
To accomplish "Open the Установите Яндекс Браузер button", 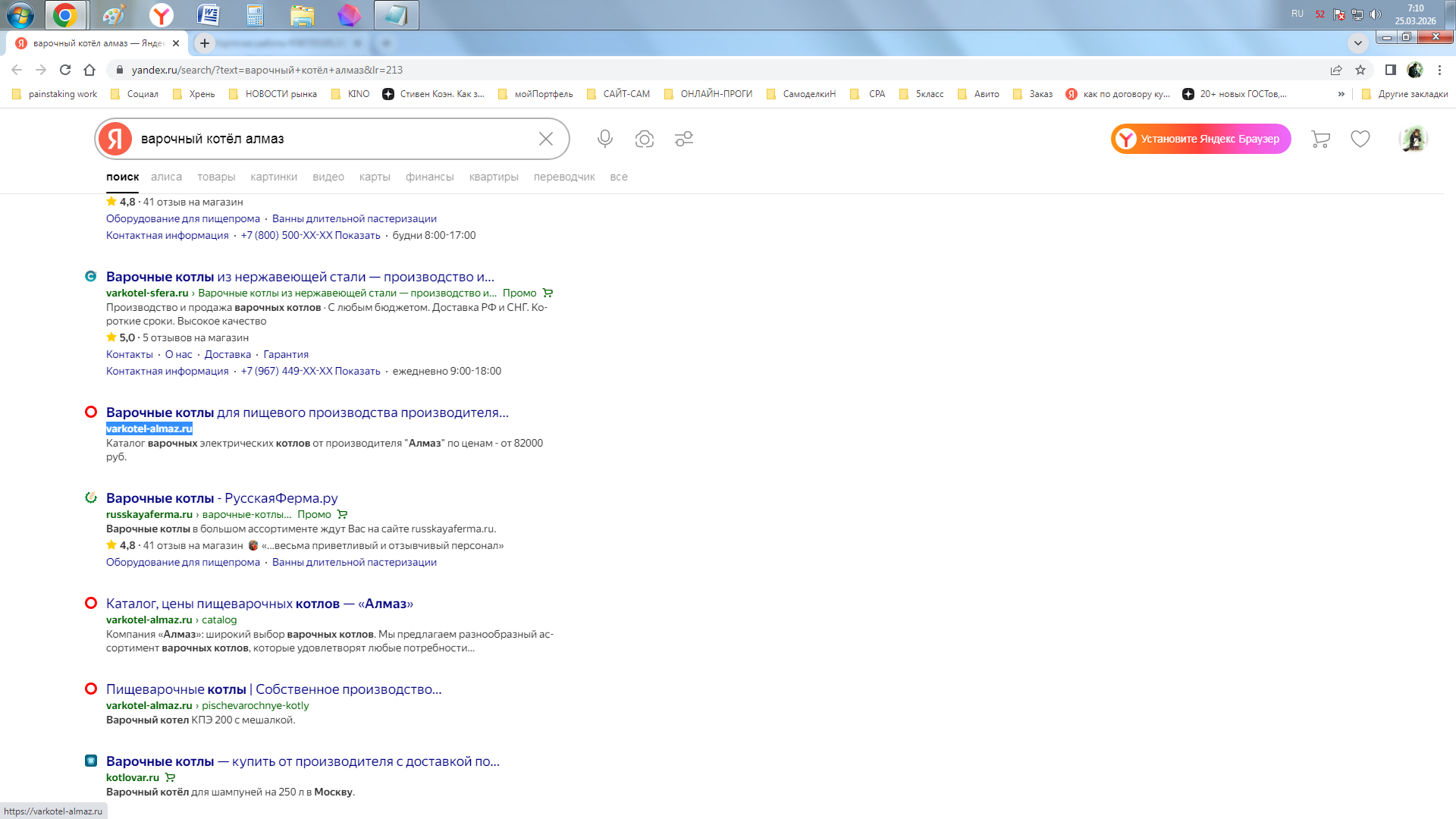I will [1201, 139].
